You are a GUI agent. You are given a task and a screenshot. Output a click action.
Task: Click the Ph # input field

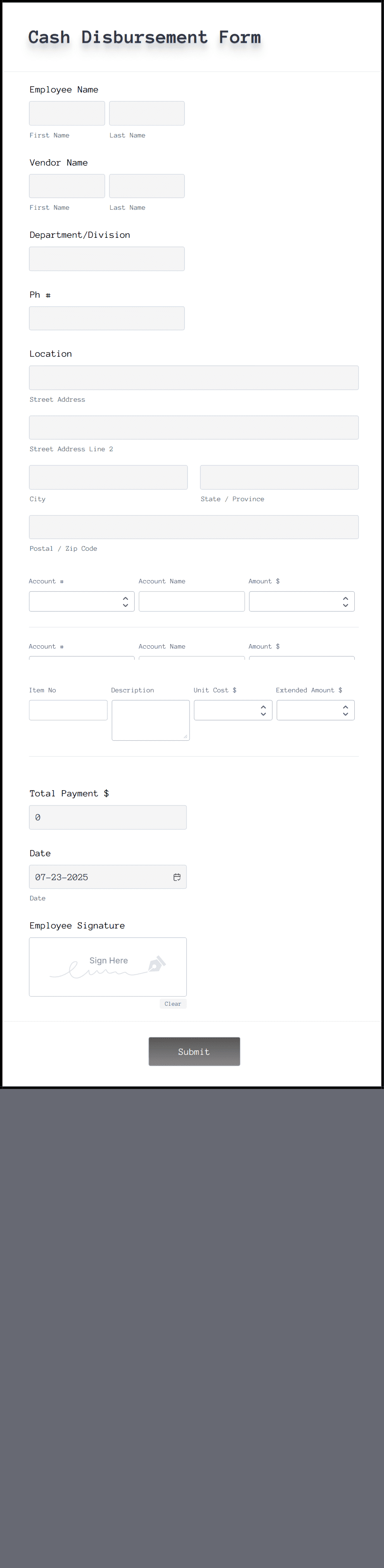pos(107,318)
